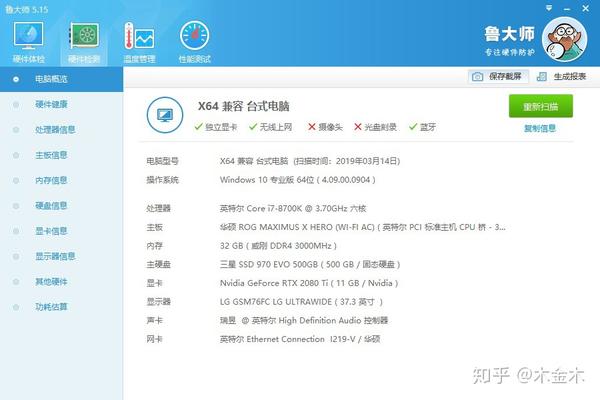
Task: Click the 鲁大师 brand logo text
Action: [x=509, y=34]
